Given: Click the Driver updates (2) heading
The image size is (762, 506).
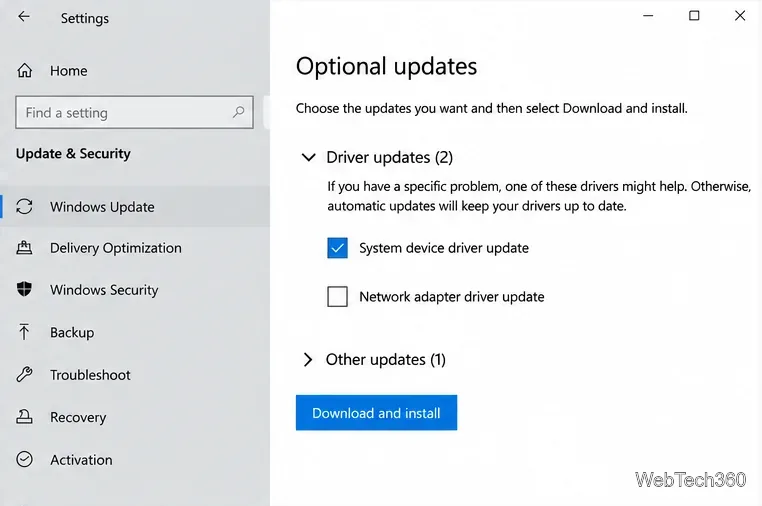Looking at the screenshot, I should (389, 157).
